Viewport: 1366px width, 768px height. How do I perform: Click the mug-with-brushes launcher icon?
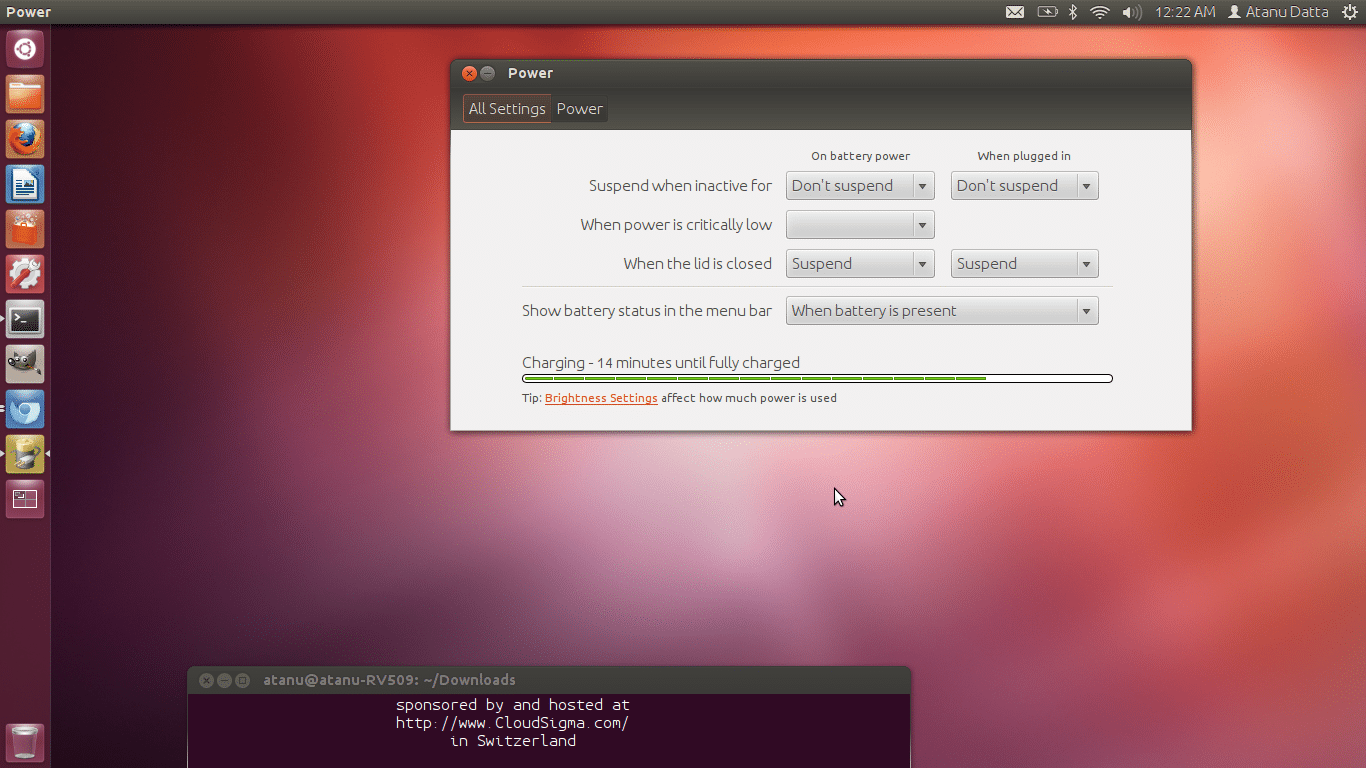point(25,454)
